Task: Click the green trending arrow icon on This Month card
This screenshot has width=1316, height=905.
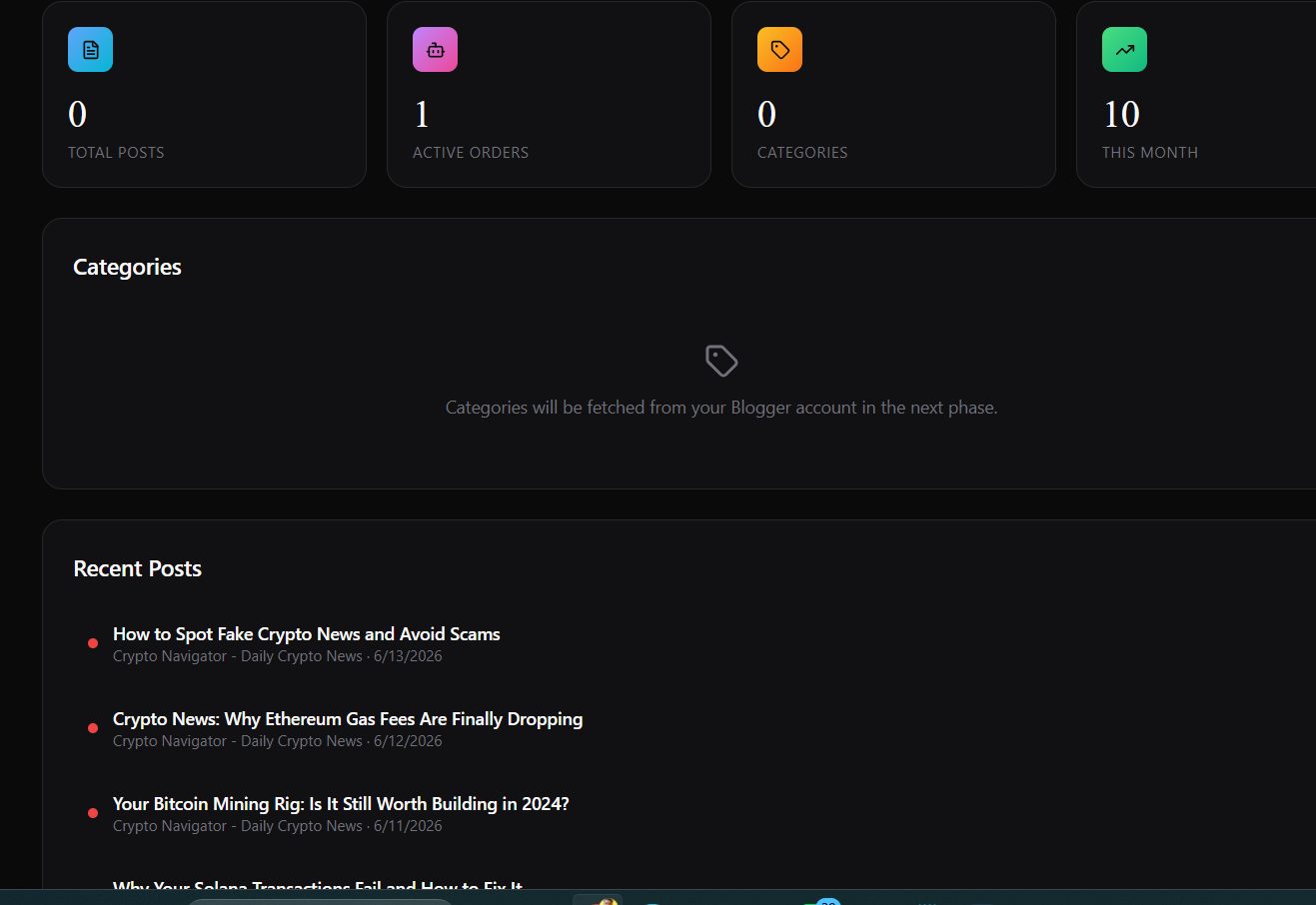Action: coord(1124,49)
